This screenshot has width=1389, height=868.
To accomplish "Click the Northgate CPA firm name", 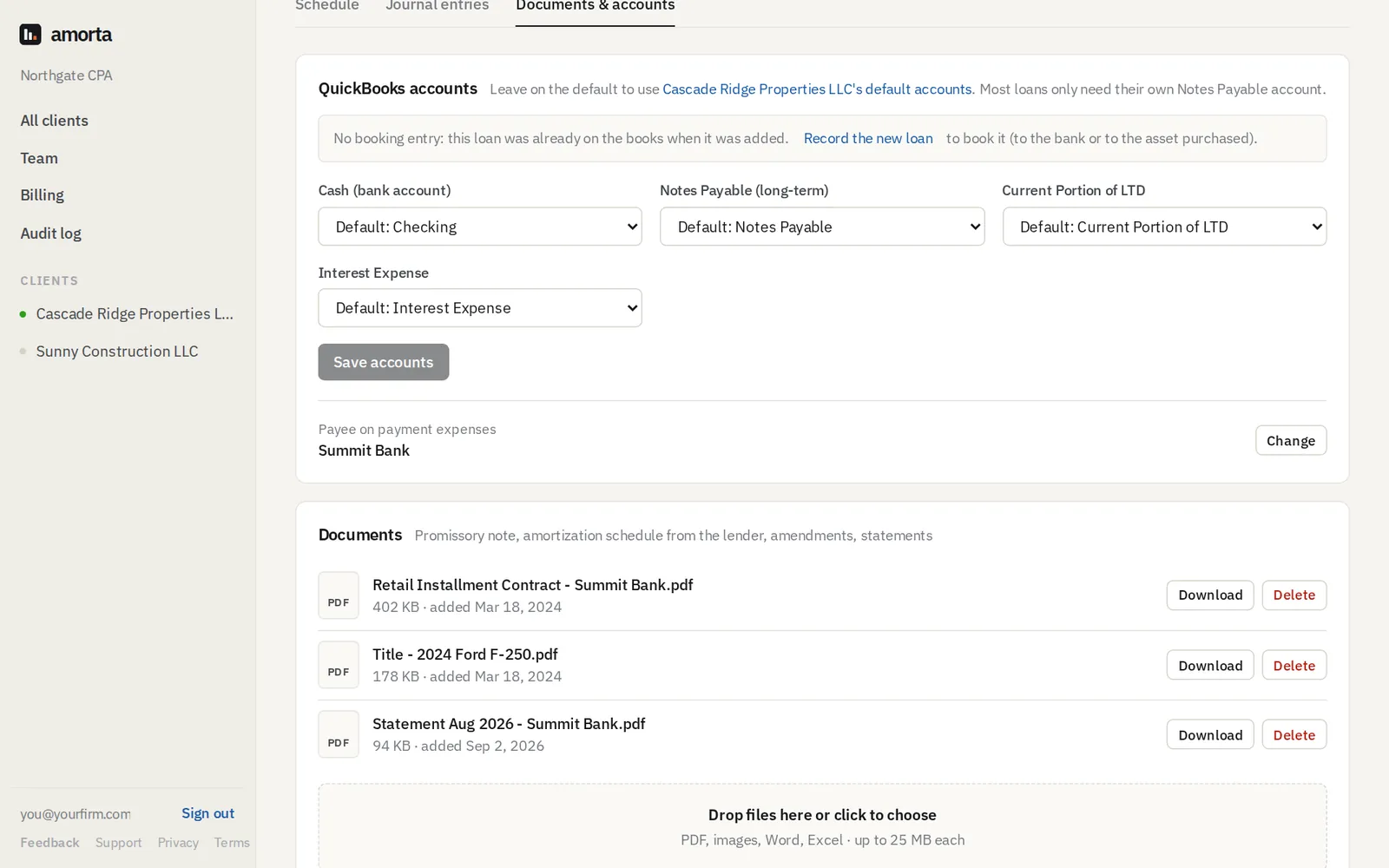I will tap(67, 76).
